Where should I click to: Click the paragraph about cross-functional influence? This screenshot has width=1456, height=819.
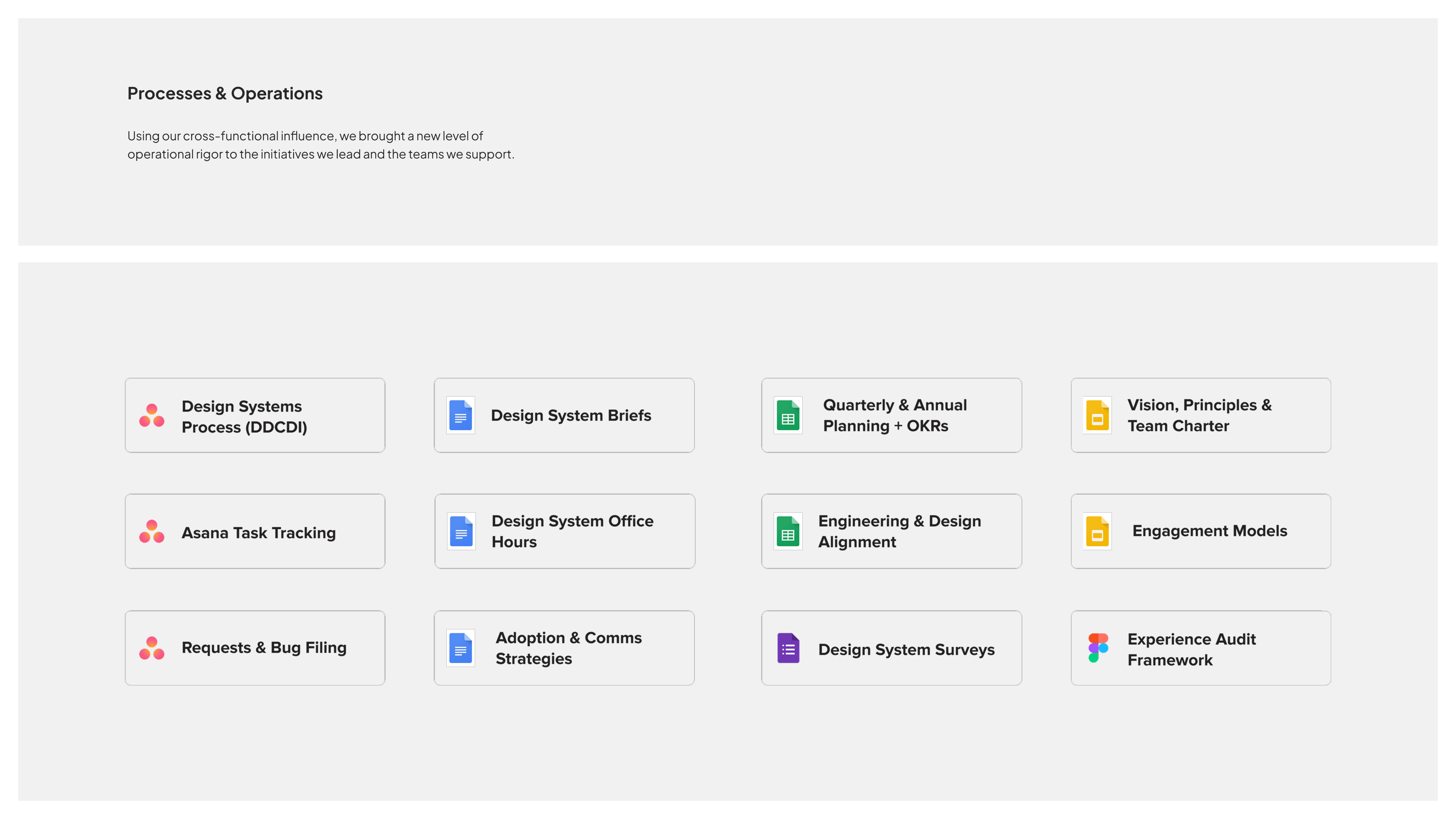(320, 145)
